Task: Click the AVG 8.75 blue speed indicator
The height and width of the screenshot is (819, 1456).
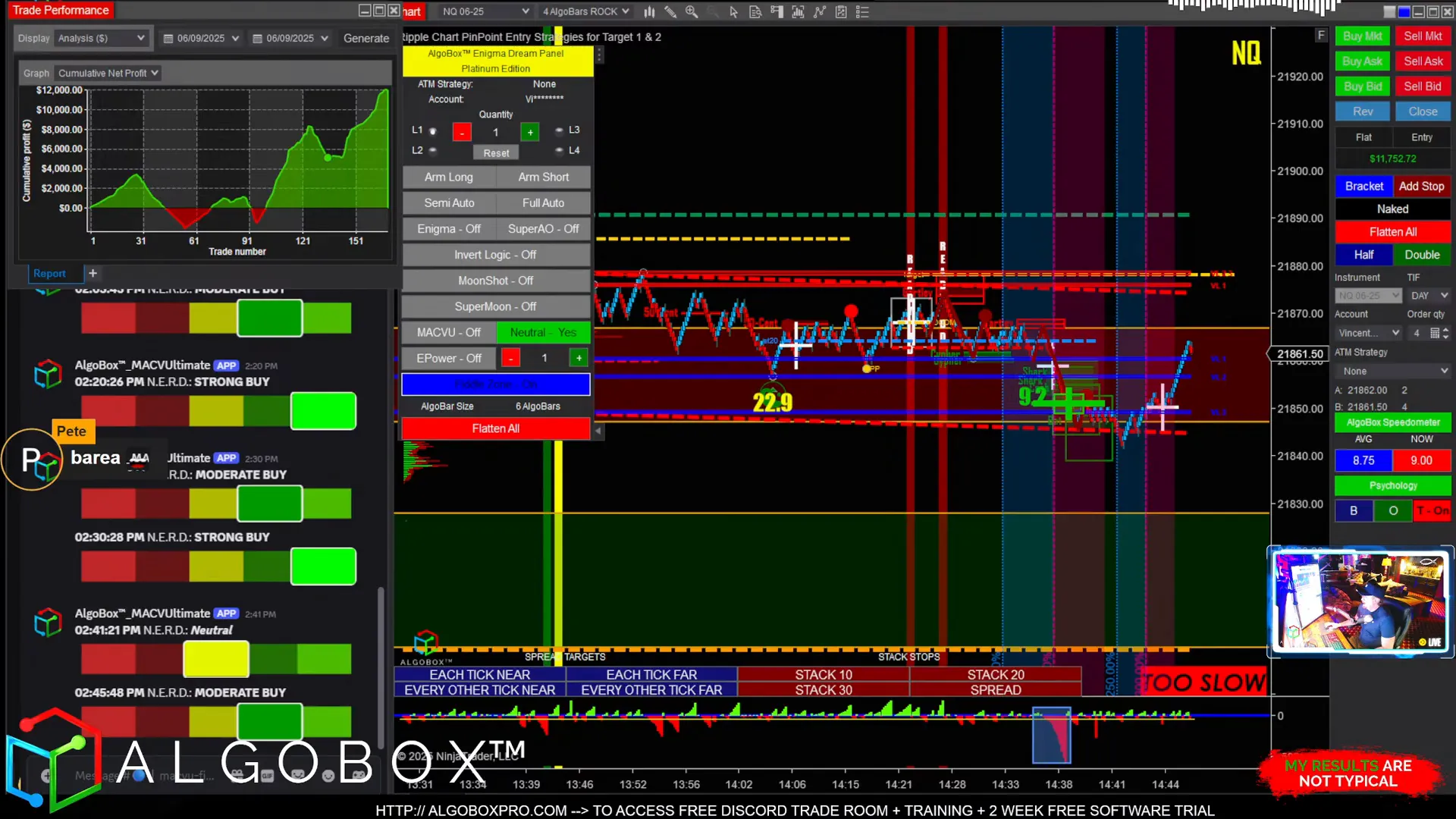Action: (1363, 460)
